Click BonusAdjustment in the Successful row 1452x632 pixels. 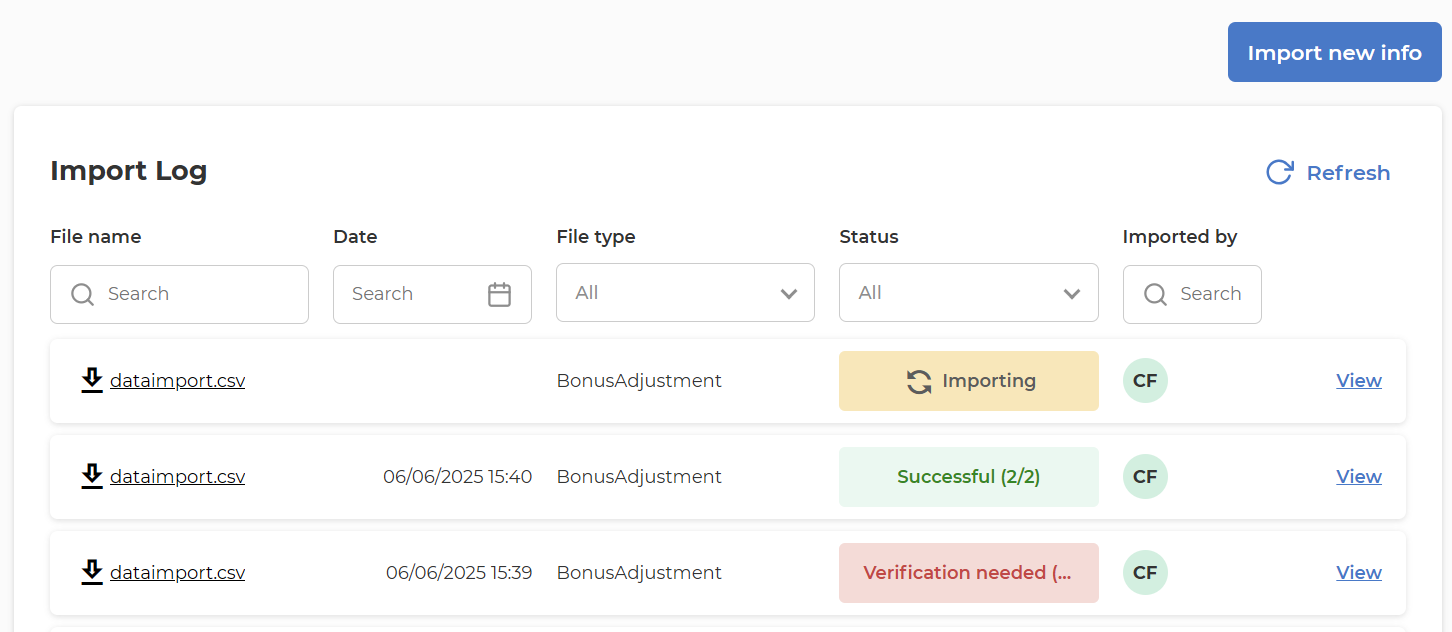click(x=639, y=477)
